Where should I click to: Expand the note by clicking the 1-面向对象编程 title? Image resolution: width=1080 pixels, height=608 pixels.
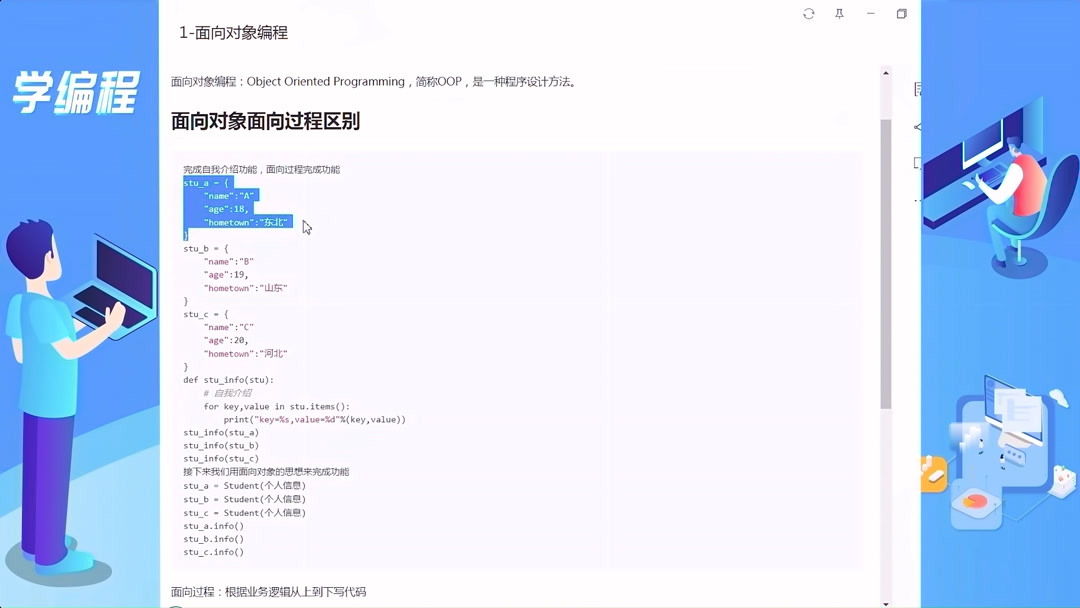point(234,33)
